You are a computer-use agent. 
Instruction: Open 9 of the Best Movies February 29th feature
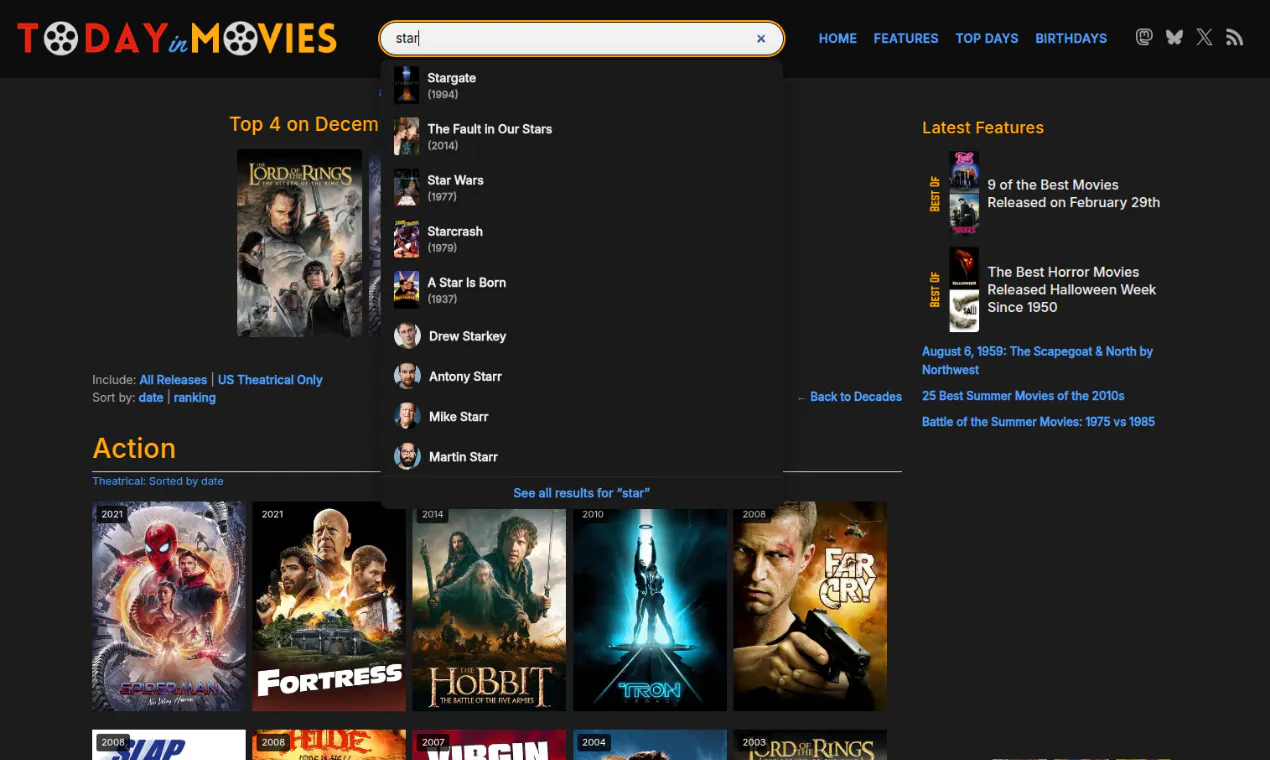click(x=1073, y=193)
